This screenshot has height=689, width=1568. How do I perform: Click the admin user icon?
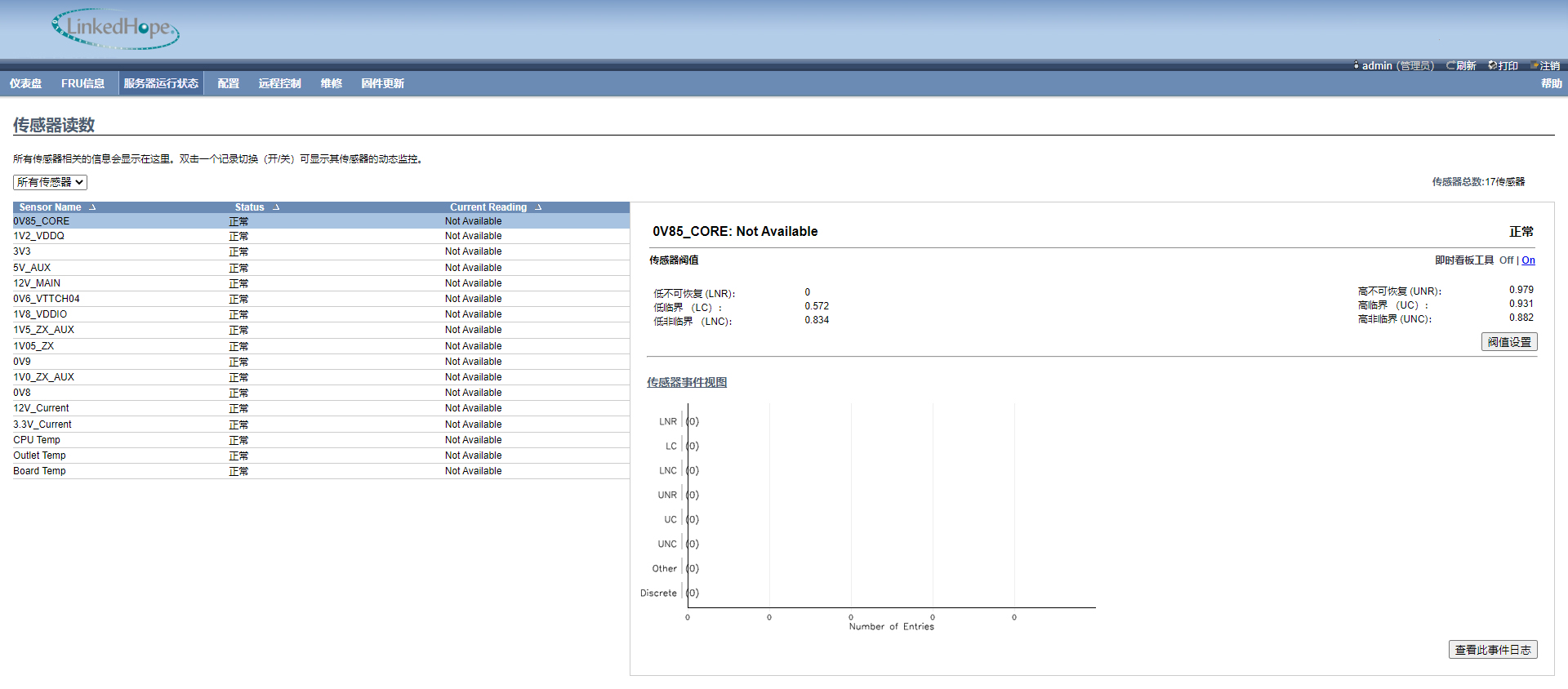[x=1356, y=65]
